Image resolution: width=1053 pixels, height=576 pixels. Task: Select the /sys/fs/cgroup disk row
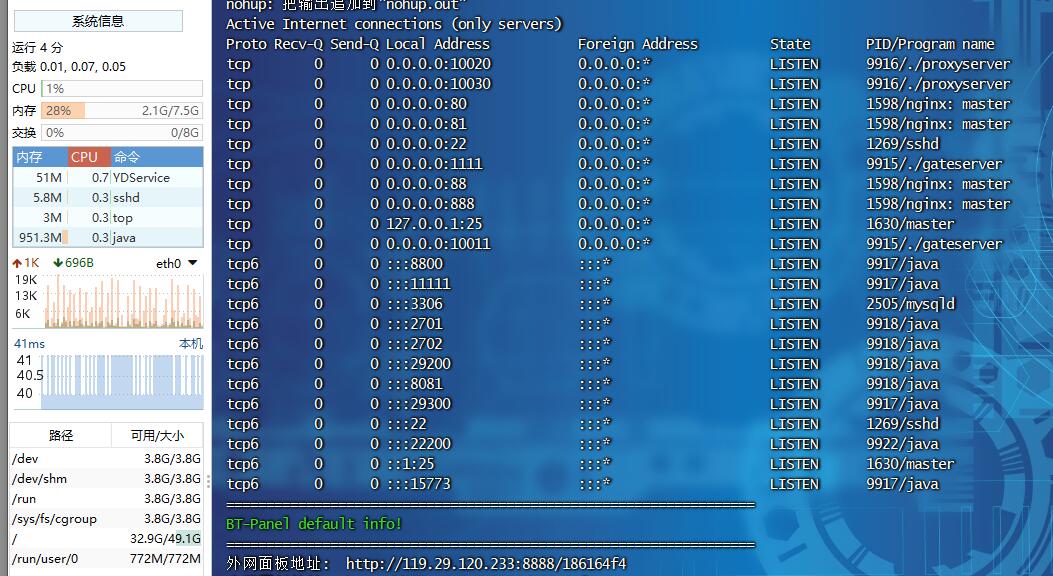[x=106, y=519]
